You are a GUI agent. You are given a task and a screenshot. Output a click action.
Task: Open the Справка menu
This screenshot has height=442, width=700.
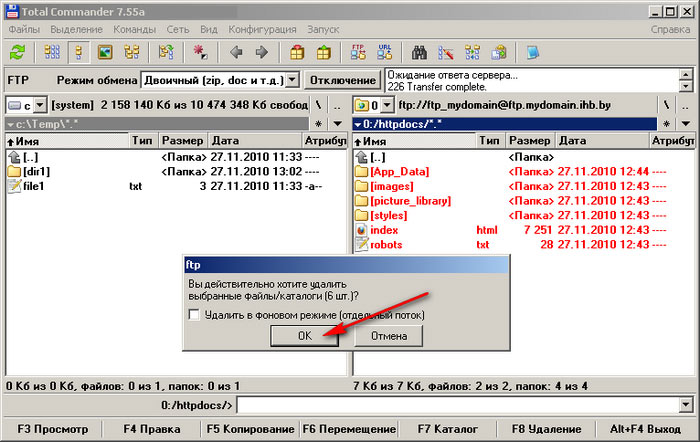670,29
